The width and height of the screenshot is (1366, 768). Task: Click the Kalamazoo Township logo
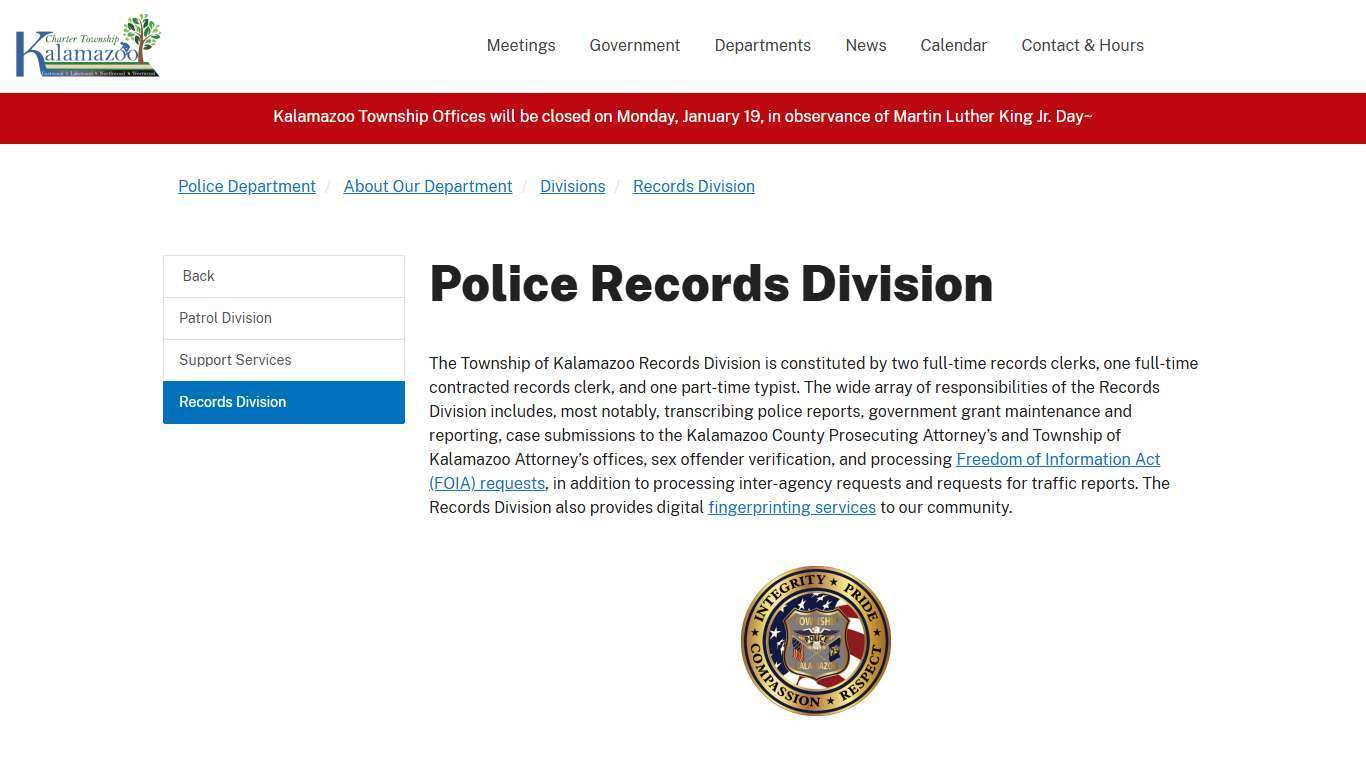click(87, 44)
